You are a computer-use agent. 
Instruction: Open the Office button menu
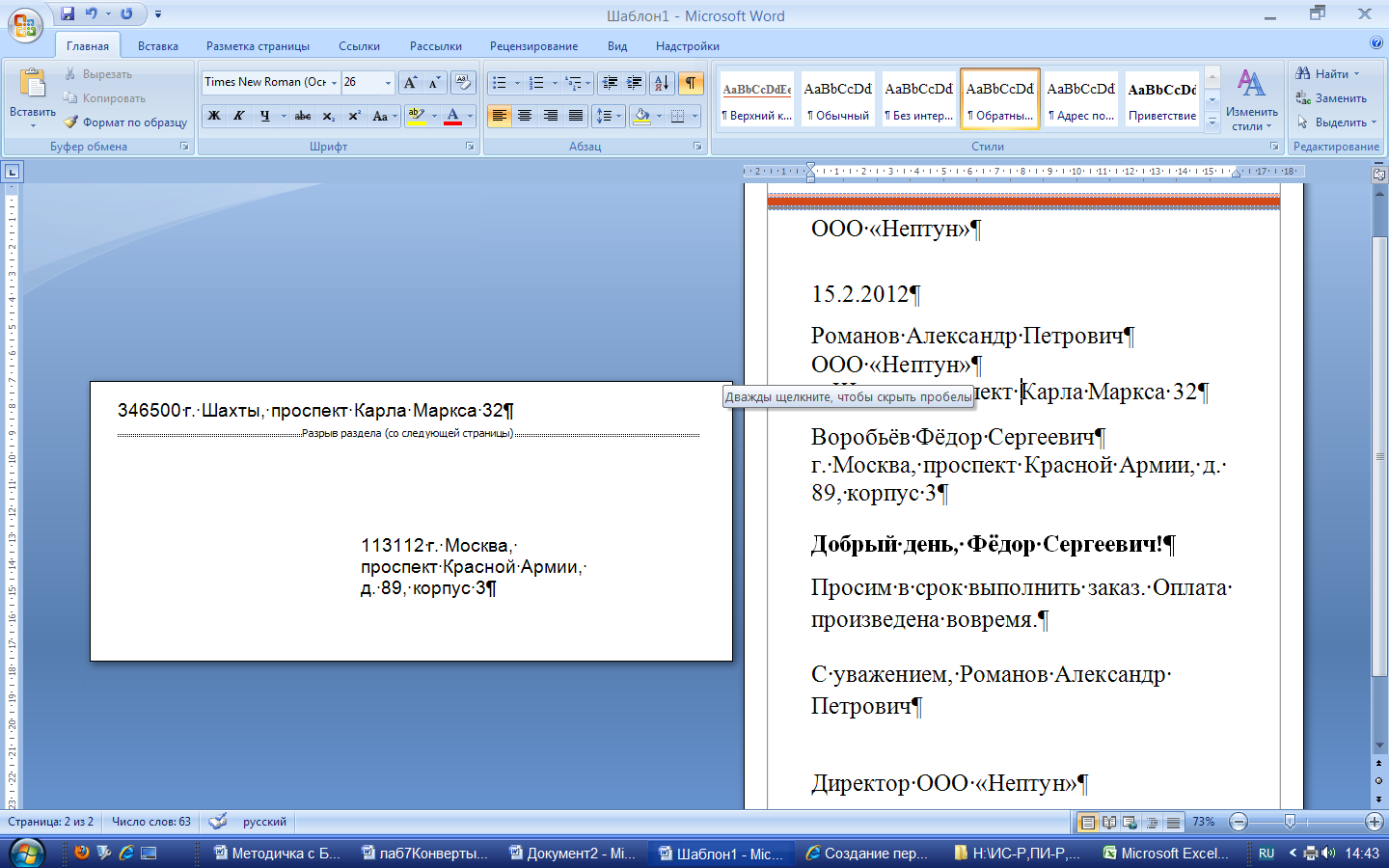(25, 25)
